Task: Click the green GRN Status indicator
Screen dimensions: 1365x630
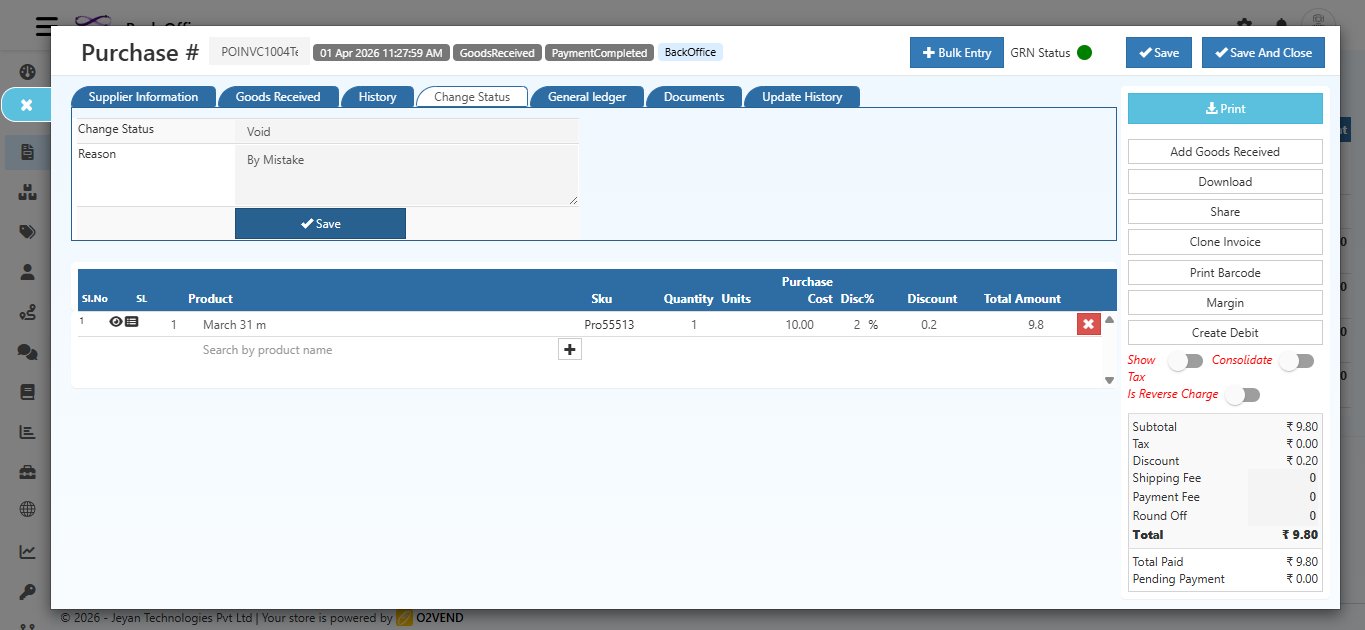Action: (x=1084, y=53)
